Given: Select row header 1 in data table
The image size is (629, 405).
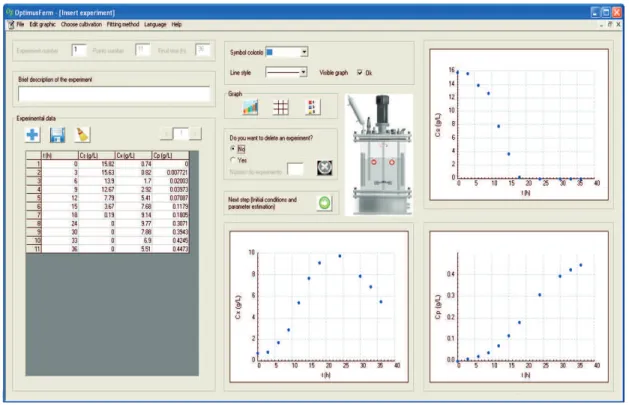Looking at the screenshot, I should coord(34,164).
